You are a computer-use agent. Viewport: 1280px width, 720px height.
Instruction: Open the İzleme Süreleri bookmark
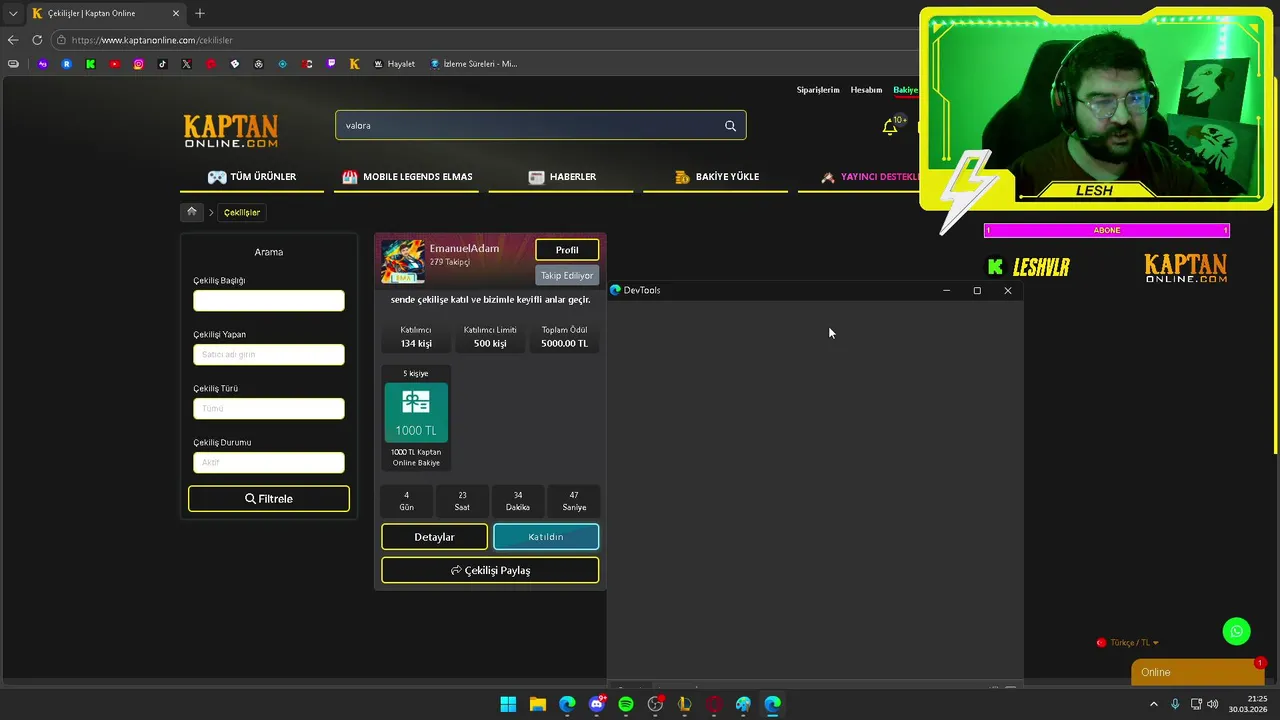point(474,64)
